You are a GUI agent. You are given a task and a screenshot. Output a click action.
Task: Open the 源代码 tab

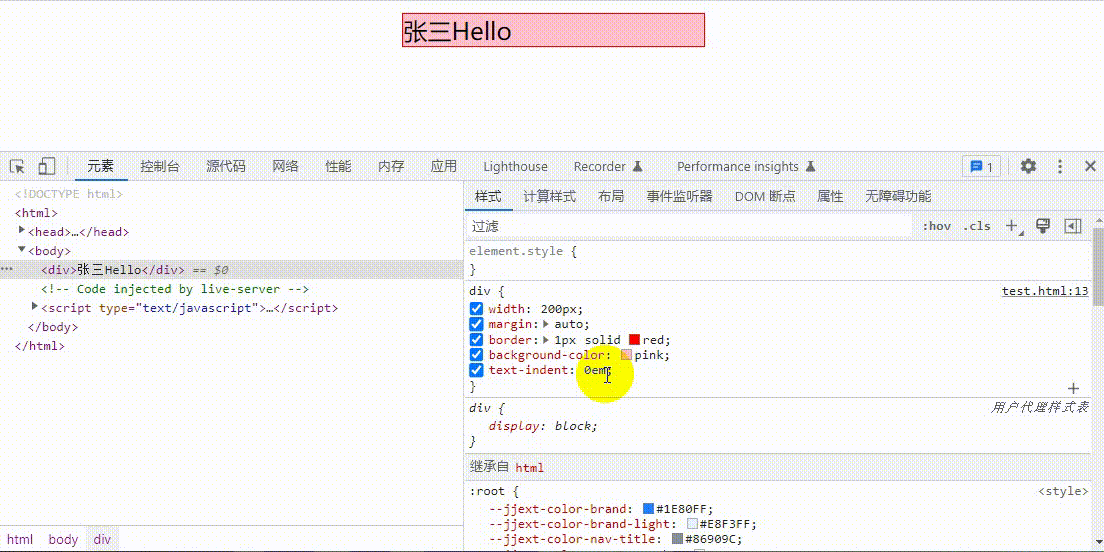pos(226,167)
